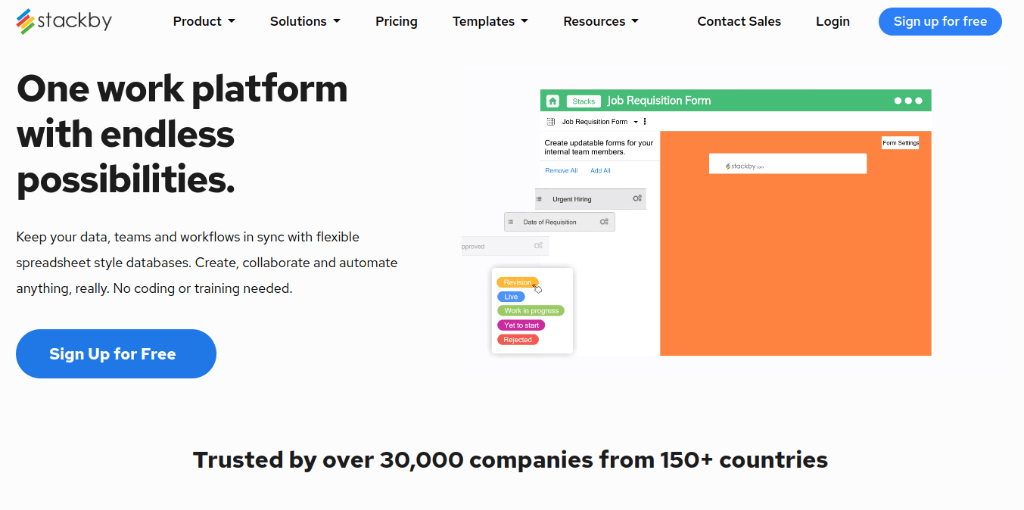Click the 'Trusted by over 30,000 companies' heading
Viewport: 1024px width, 510px height.
(511, 460)
